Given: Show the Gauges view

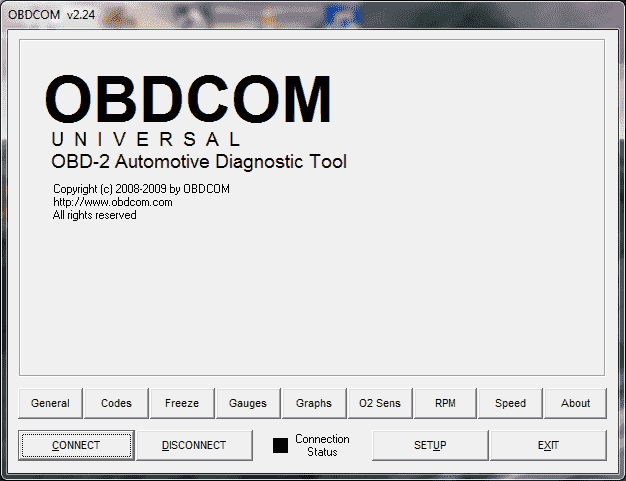Looking at the screenshot, I should [x=248, y=403].
